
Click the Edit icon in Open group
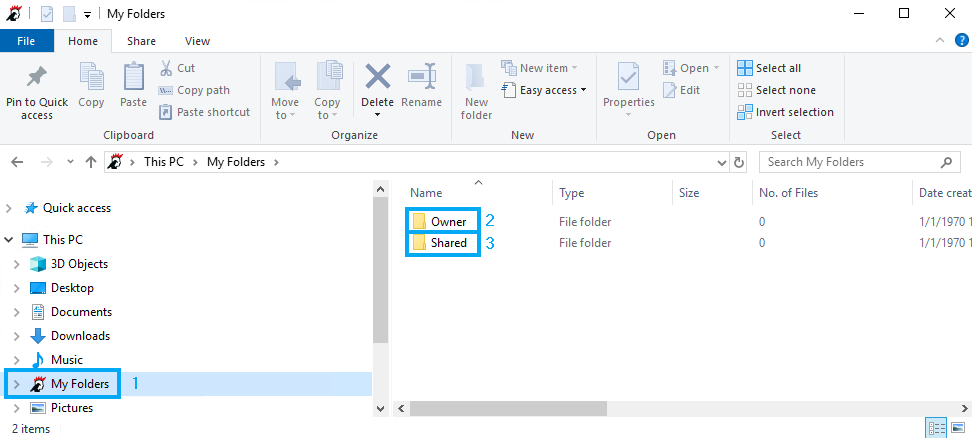[669, 90]
